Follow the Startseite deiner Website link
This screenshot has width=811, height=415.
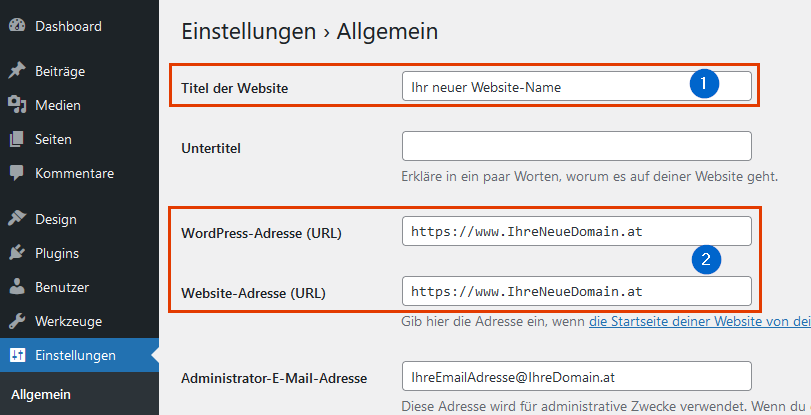point(700,321)
